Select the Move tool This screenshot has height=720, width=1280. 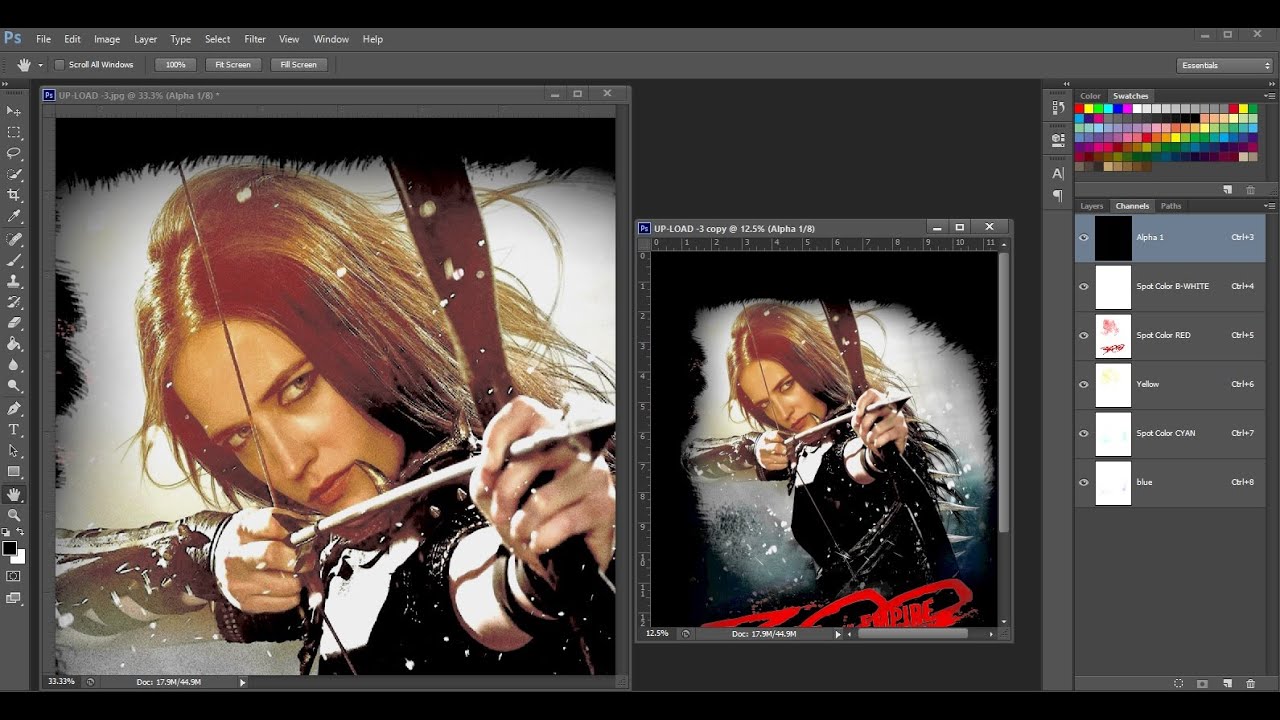point(14,111)
